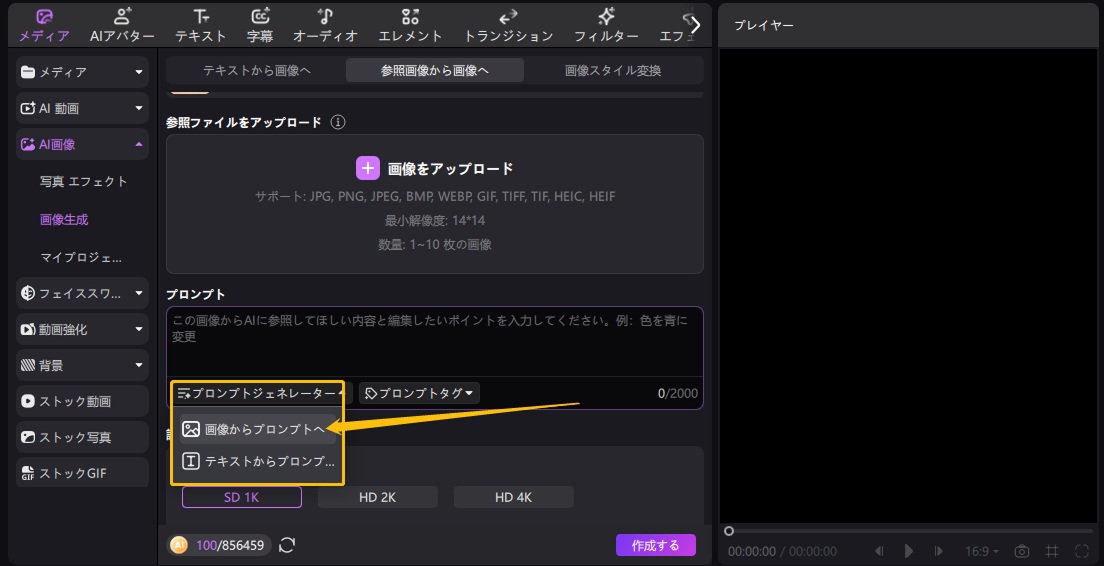Viewport: 1104px width, 566px height.
Task: Open the 16:9 aspect ratio dropdown
Action: pyautogui.click(x=981, y=551)
